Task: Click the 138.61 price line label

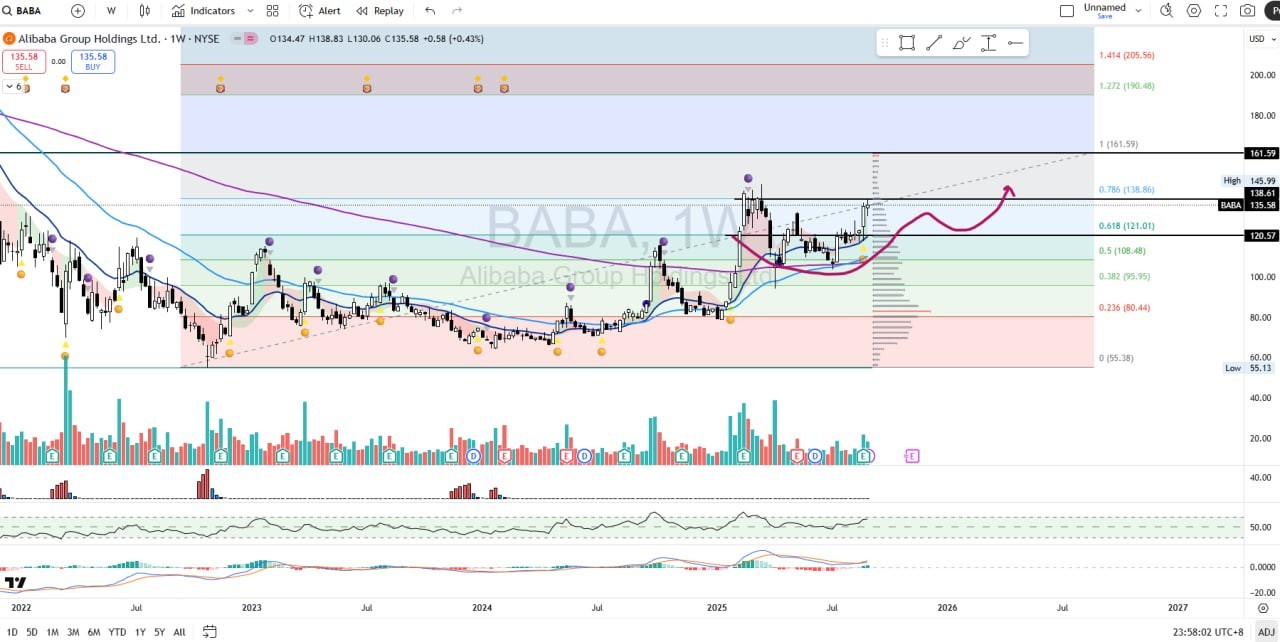Action: coord(1262,192)
